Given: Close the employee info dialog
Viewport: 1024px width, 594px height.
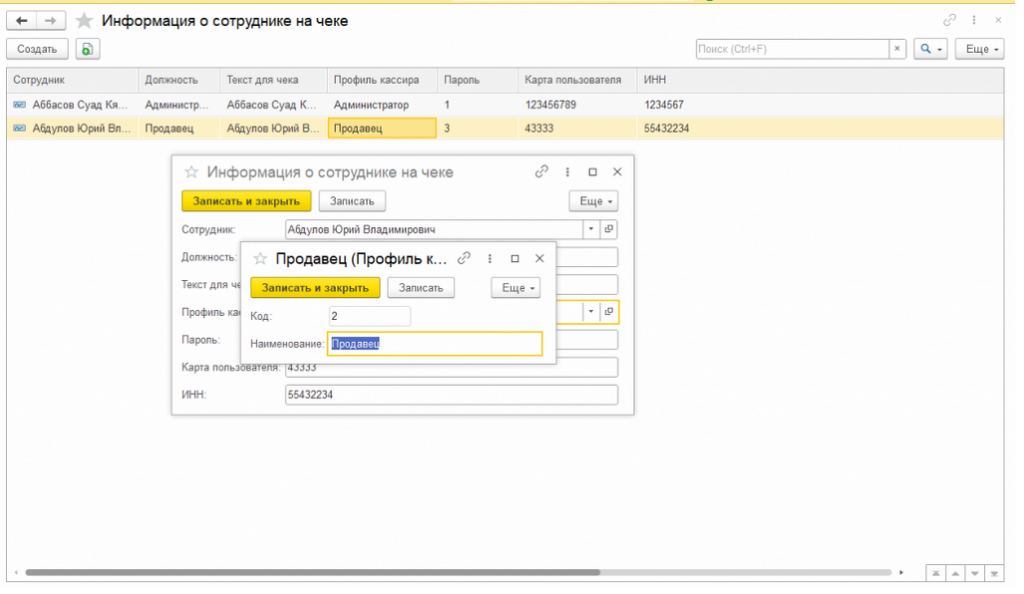Looking at the screenshot, I should point(617,172).
